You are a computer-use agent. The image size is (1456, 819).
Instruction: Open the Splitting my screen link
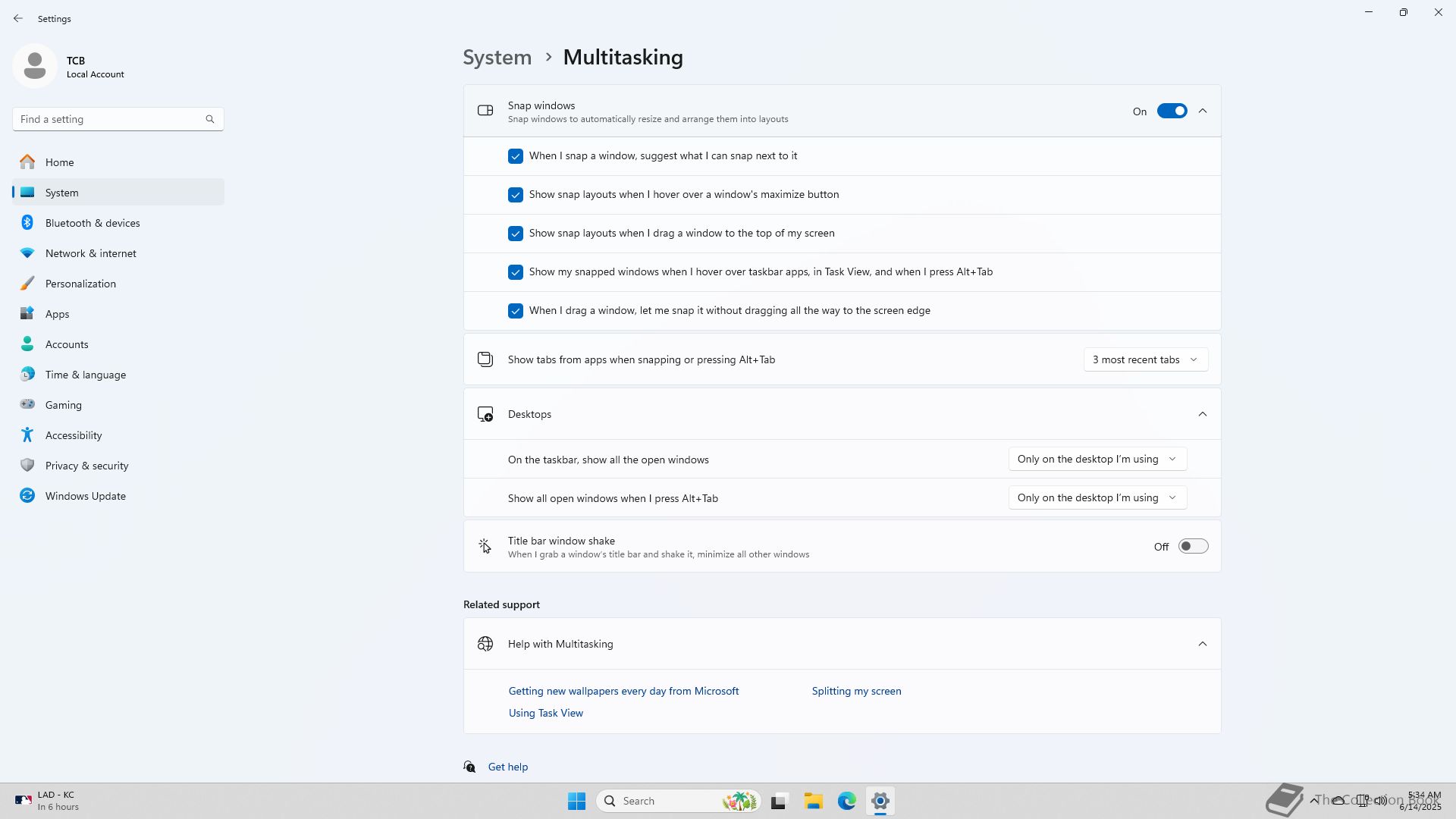coord(856,691)
